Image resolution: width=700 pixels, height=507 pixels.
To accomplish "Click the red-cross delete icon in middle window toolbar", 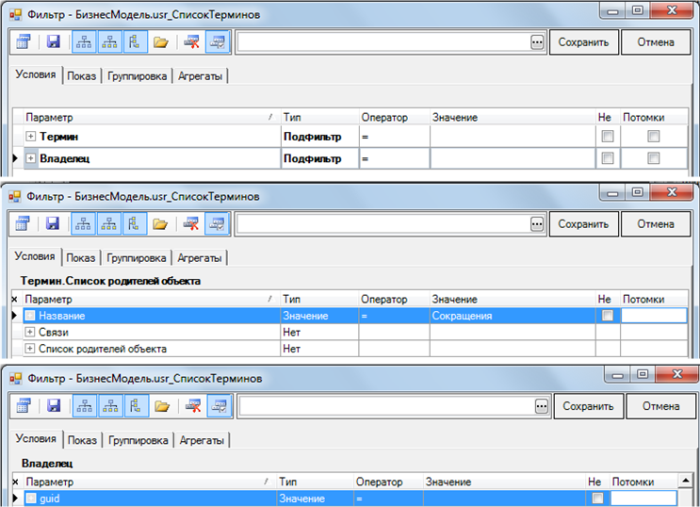I will [x=190, y=224].
